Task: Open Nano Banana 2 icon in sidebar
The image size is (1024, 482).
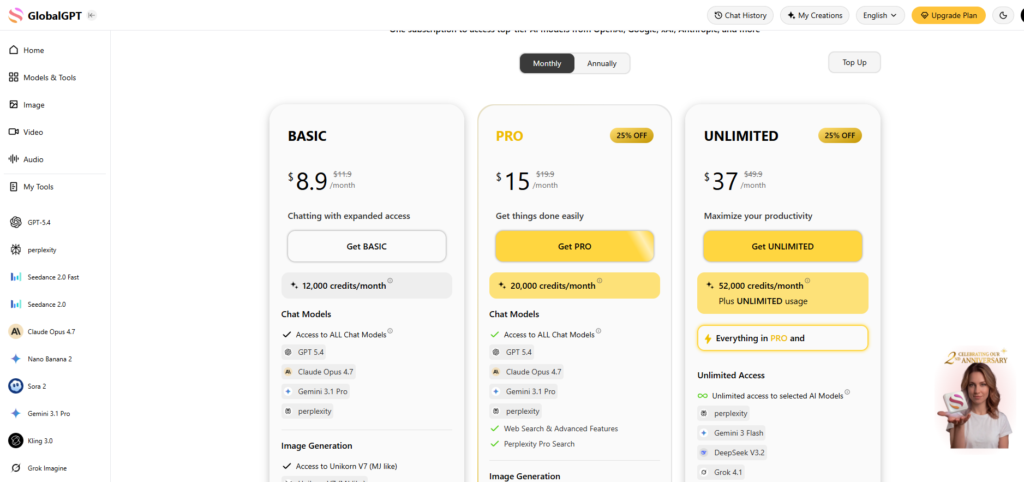Action: click(16, 359)
